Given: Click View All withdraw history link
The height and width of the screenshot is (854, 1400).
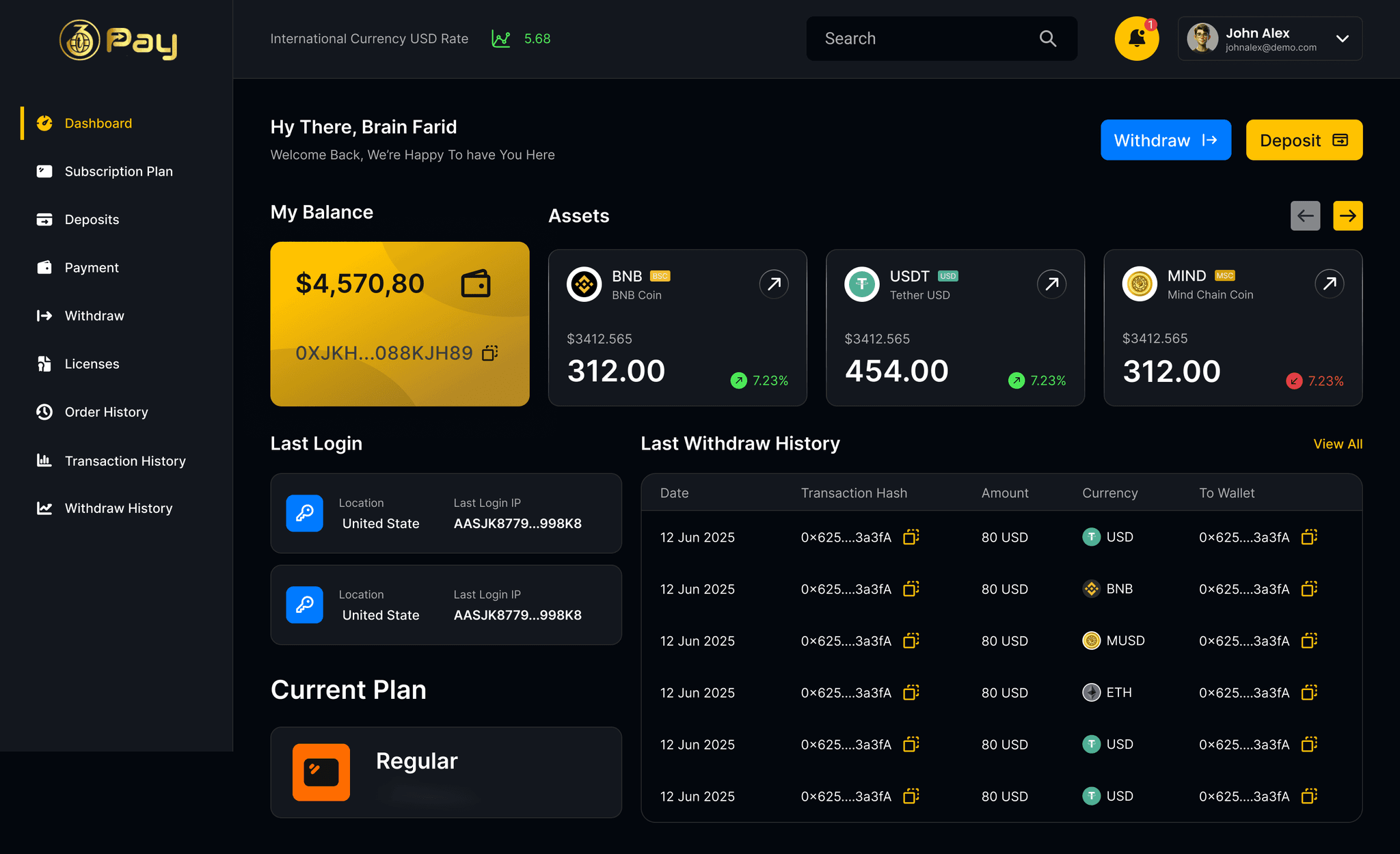Looking at the screenshot, I should pos(1337,444).
